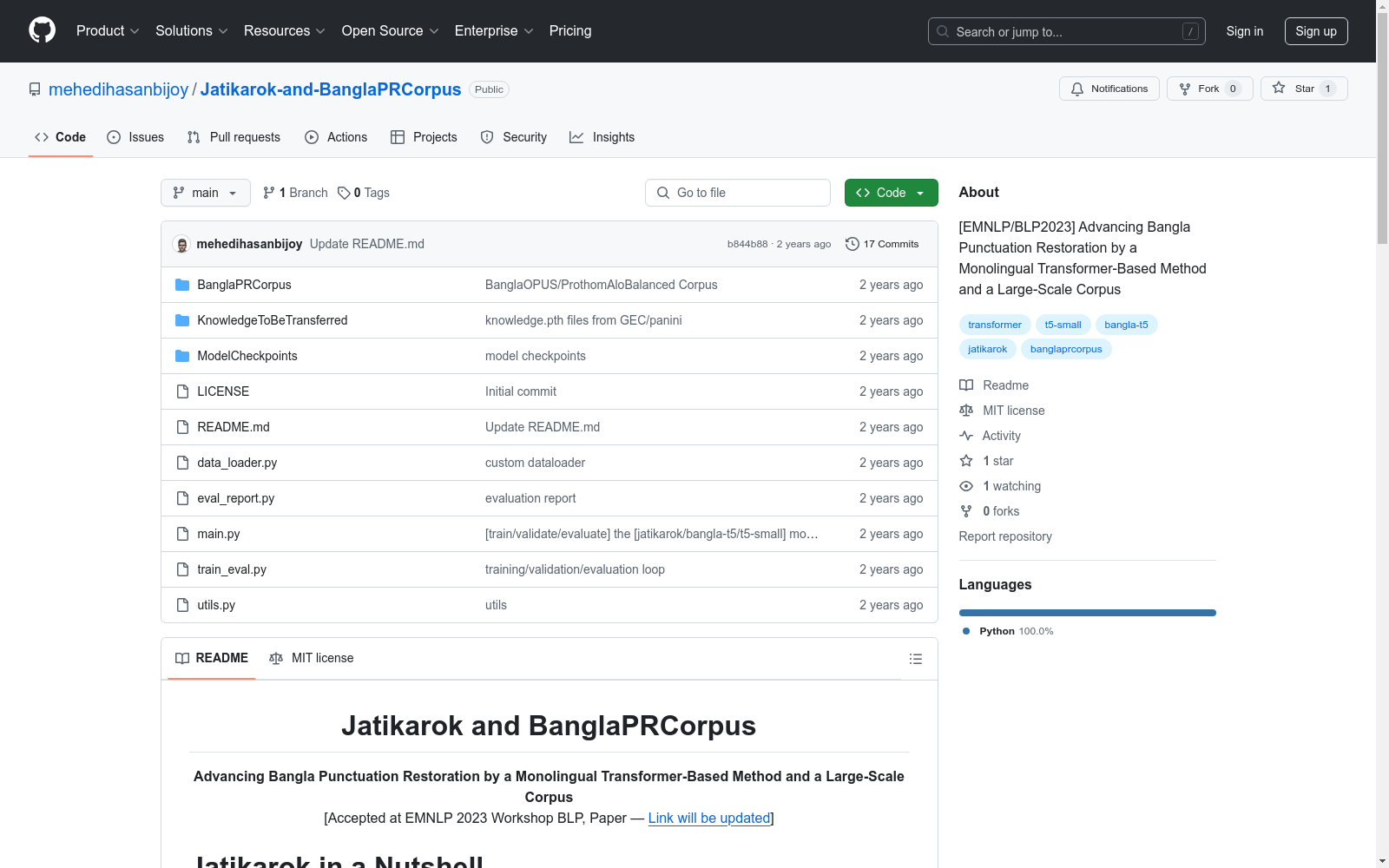The image size is (1389, 868).
Task: Click the Search or jump to field
Action: (1067, 31)
